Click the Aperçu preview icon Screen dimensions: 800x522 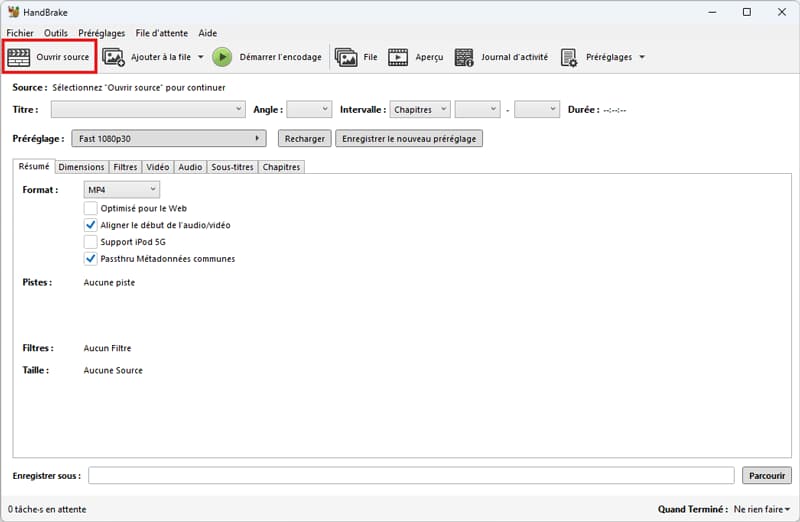pos(398,57)
